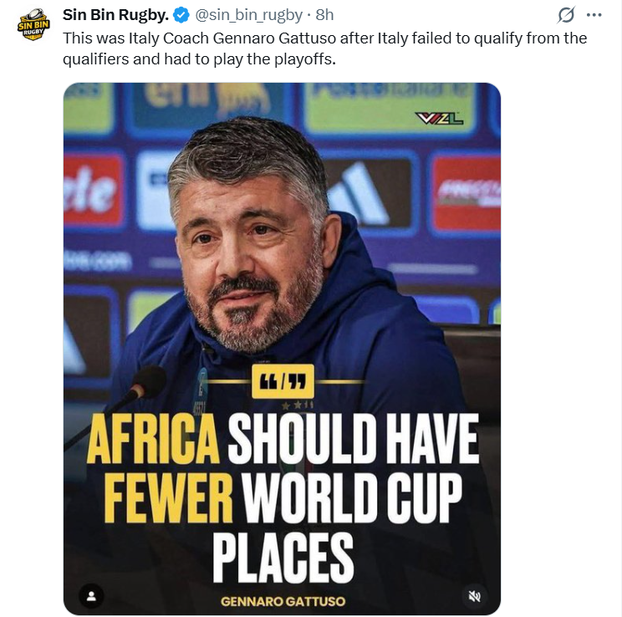
Task: Unmute the video with speaker icon
Action: coord(476,596)
